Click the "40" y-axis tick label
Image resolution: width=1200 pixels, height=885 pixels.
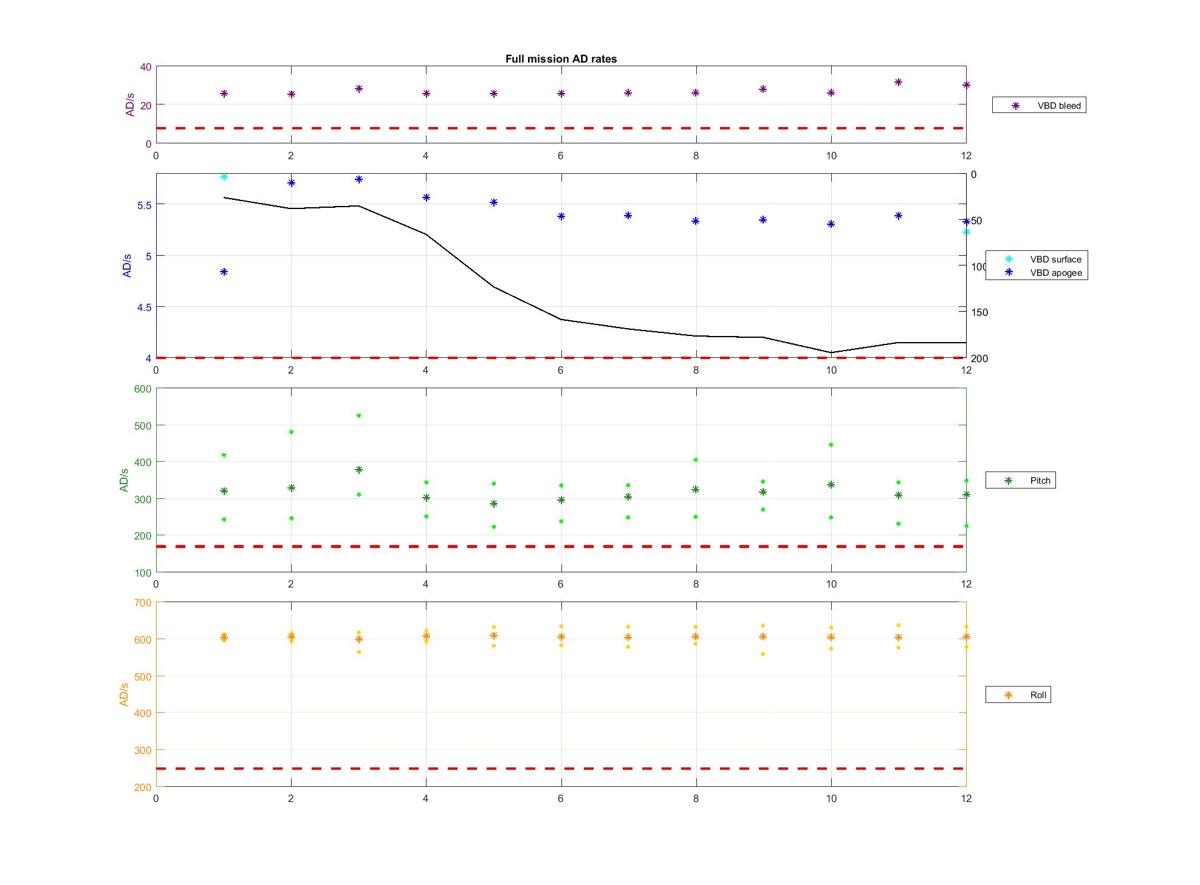[x=145, y=67]
